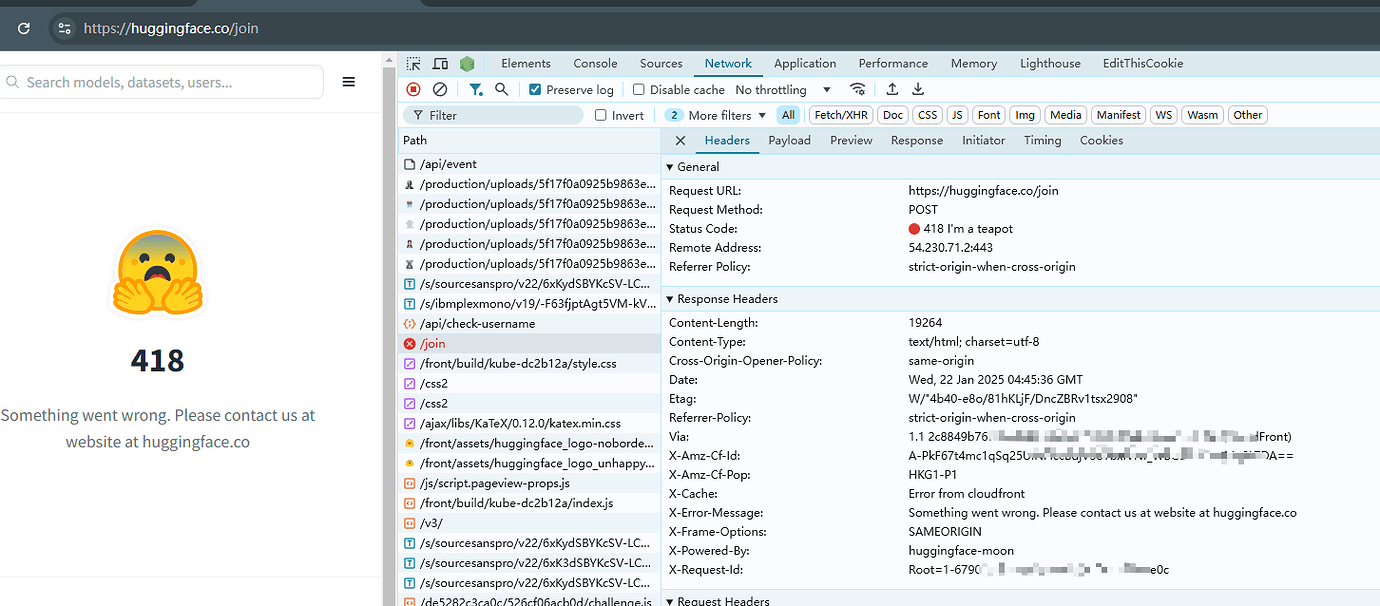The width and height of the screenshot is (1380, 606).
Task: Filter requests by CSS
Action: tap(928, 115)
